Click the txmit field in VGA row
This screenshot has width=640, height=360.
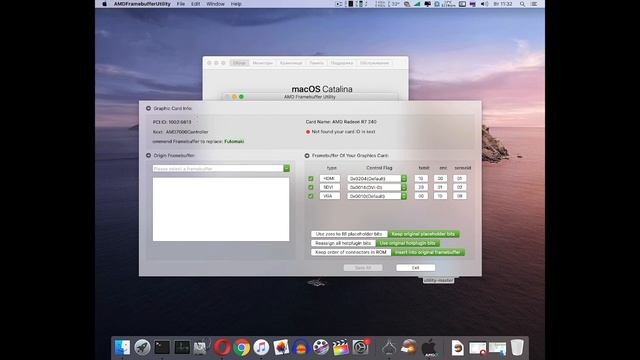click(x=421, y=196)
